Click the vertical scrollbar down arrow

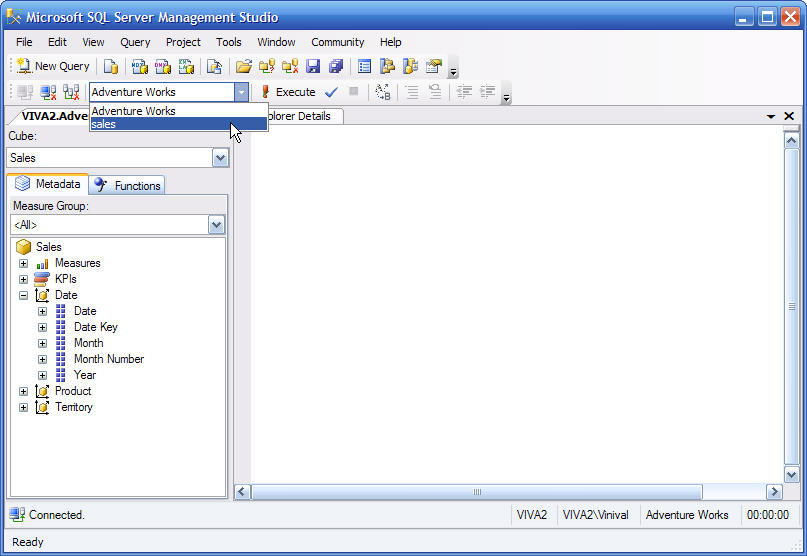click(791, 474)
